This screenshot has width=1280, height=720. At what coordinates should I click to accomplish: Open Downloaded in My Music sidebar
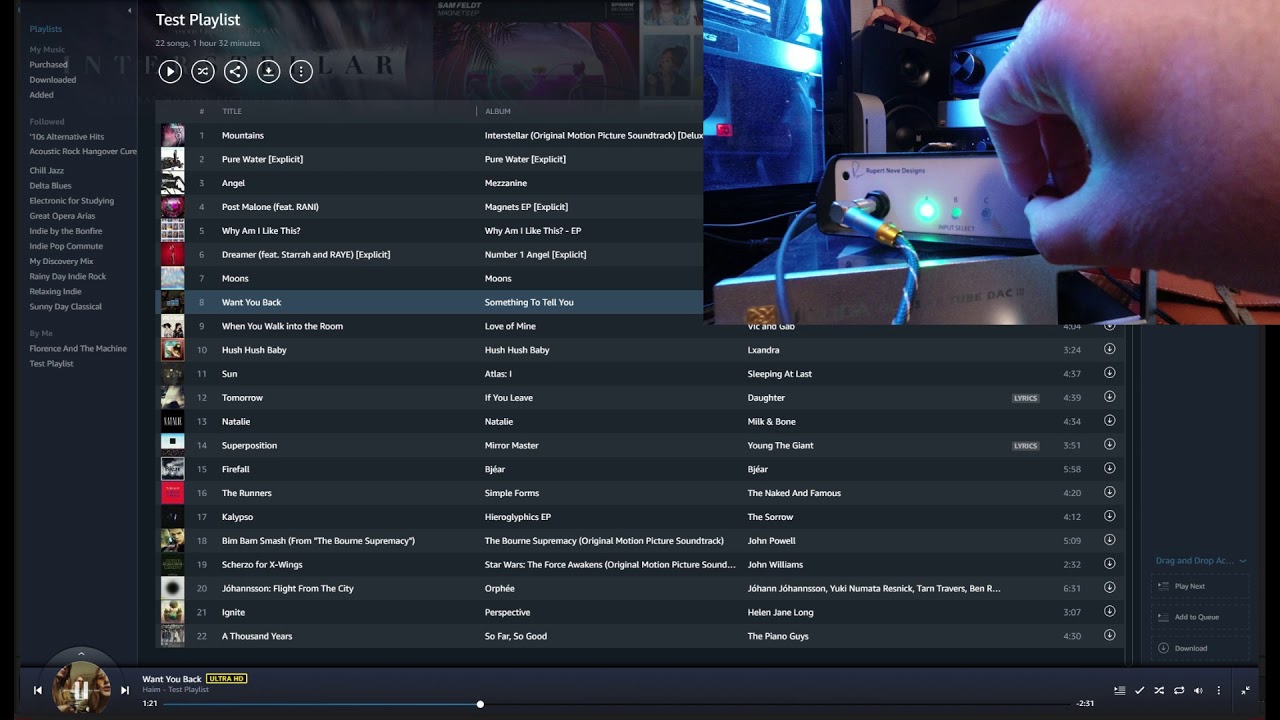tap(53, 79)
